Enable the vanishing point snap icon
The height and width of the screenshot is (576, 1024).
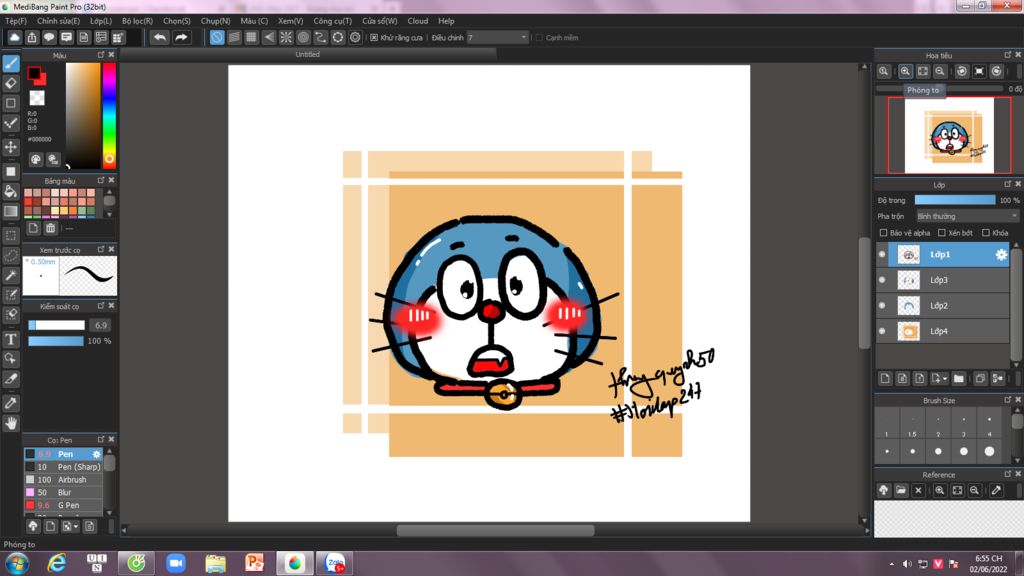click(x=268, y=37)
